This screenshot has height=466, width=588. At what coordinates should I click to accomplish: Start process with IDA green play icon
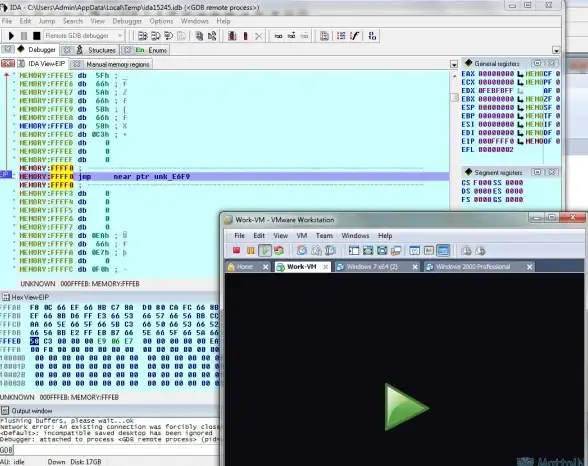click(11, 36)
